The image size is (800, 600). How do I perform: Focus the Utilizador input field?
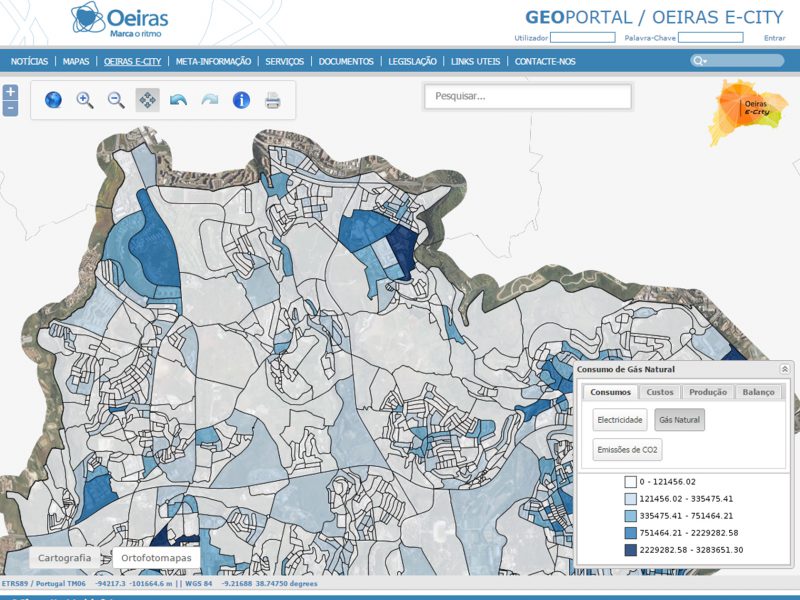(x=583, y=37)
